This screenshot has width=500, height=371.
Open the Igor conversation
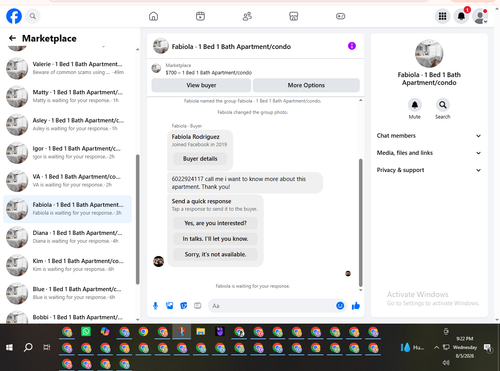click(67, 153)
